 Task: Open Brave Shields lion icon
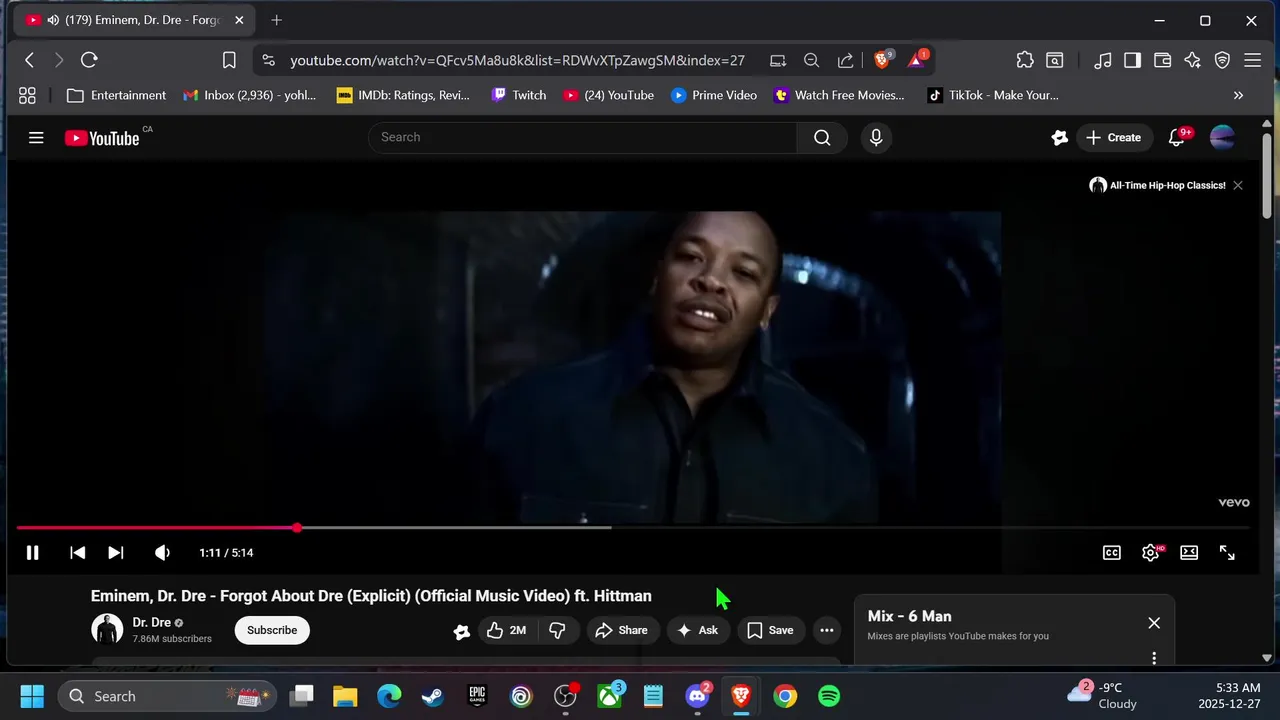click(882, 60)
